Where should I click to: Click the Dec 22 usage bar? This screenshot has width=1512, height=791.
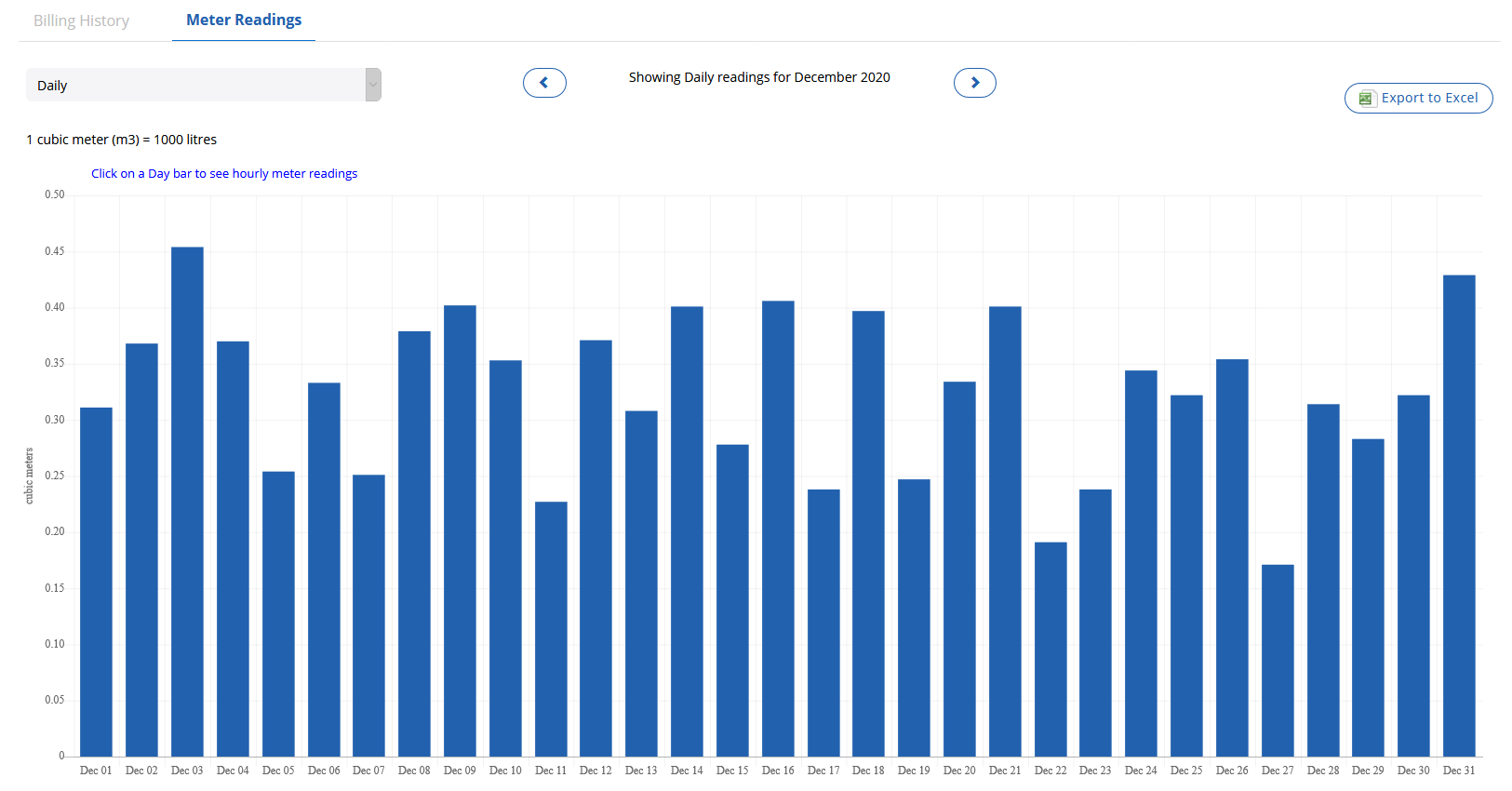pos(1050,650)
